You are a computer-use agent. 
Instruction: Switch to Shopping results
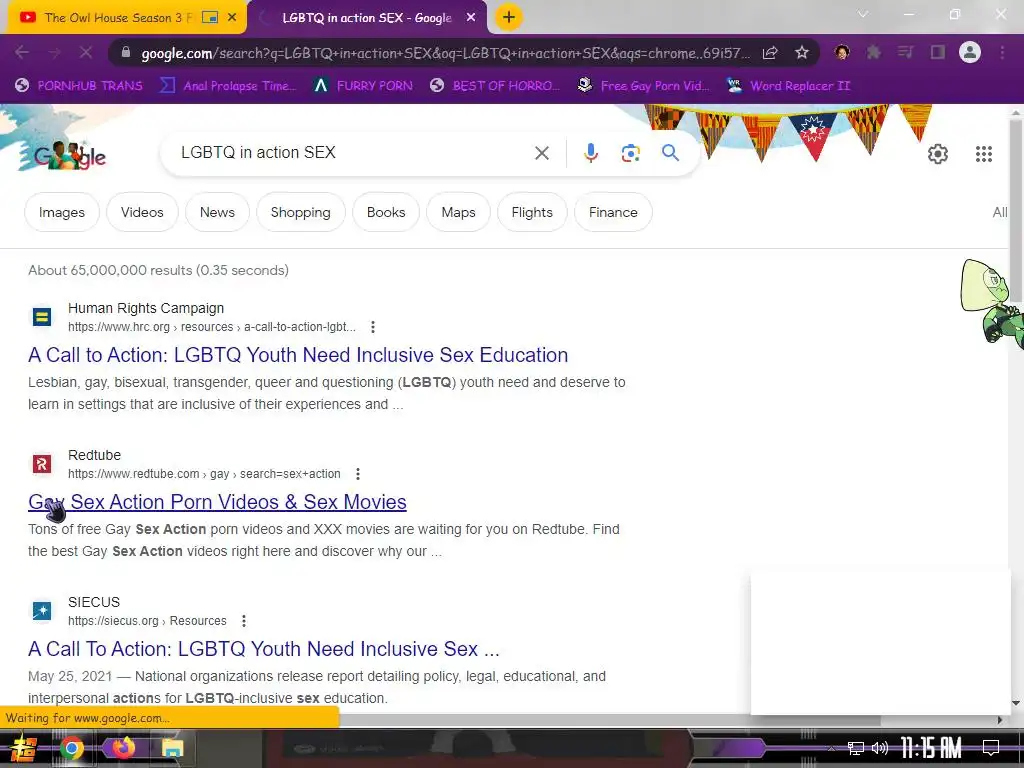[300, 212]
